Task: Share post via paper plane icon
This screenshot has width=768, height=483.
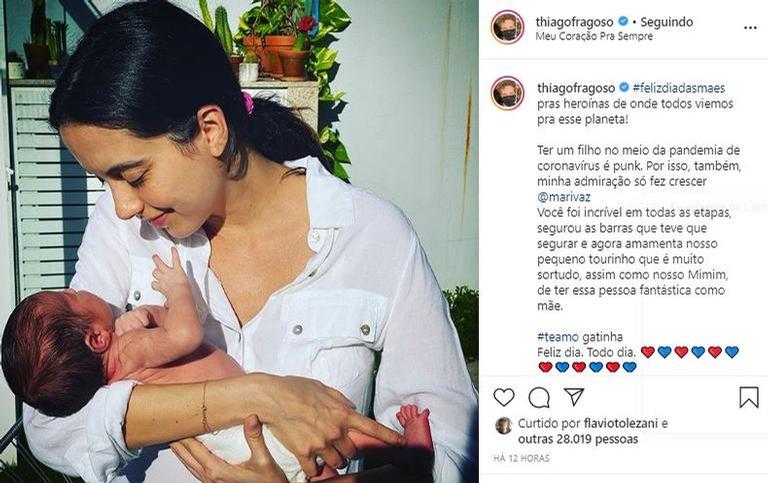Action: click(574, 397)
